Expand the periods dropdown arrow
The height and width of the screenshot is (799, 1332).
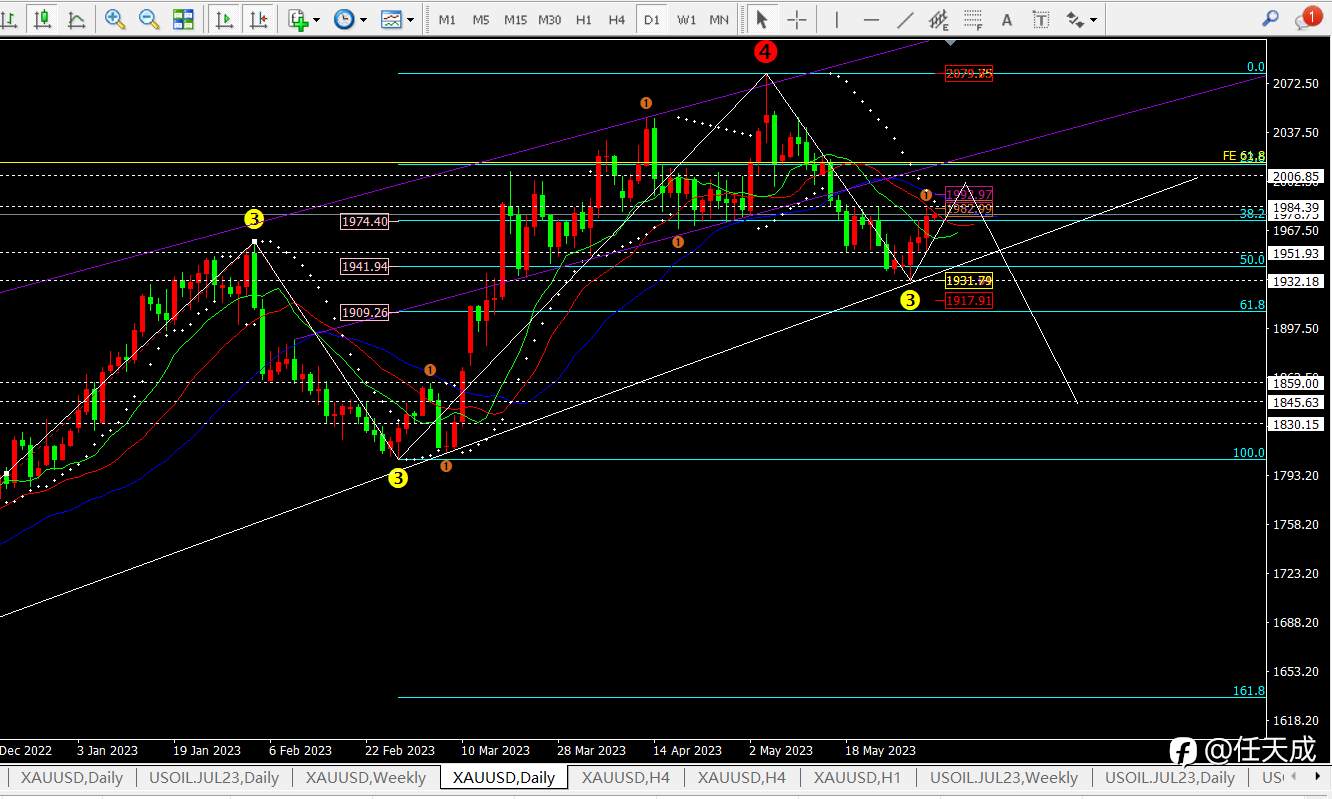[x=363, y=20]
